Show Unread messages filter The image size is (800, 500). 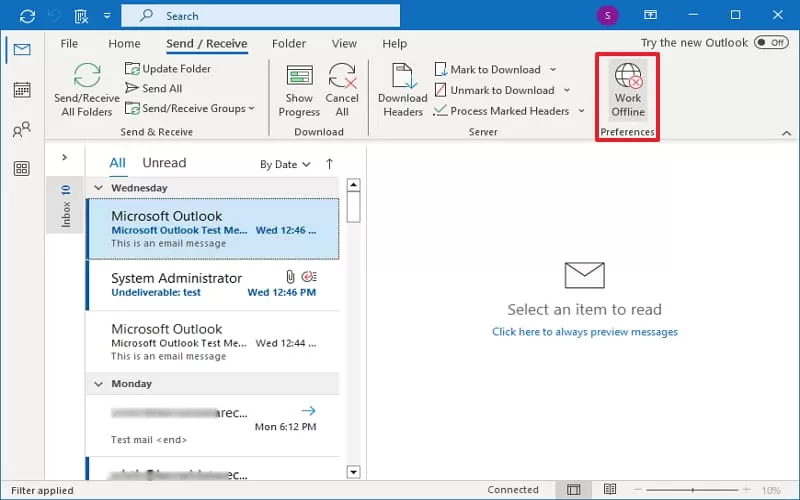tap(164, 163)
